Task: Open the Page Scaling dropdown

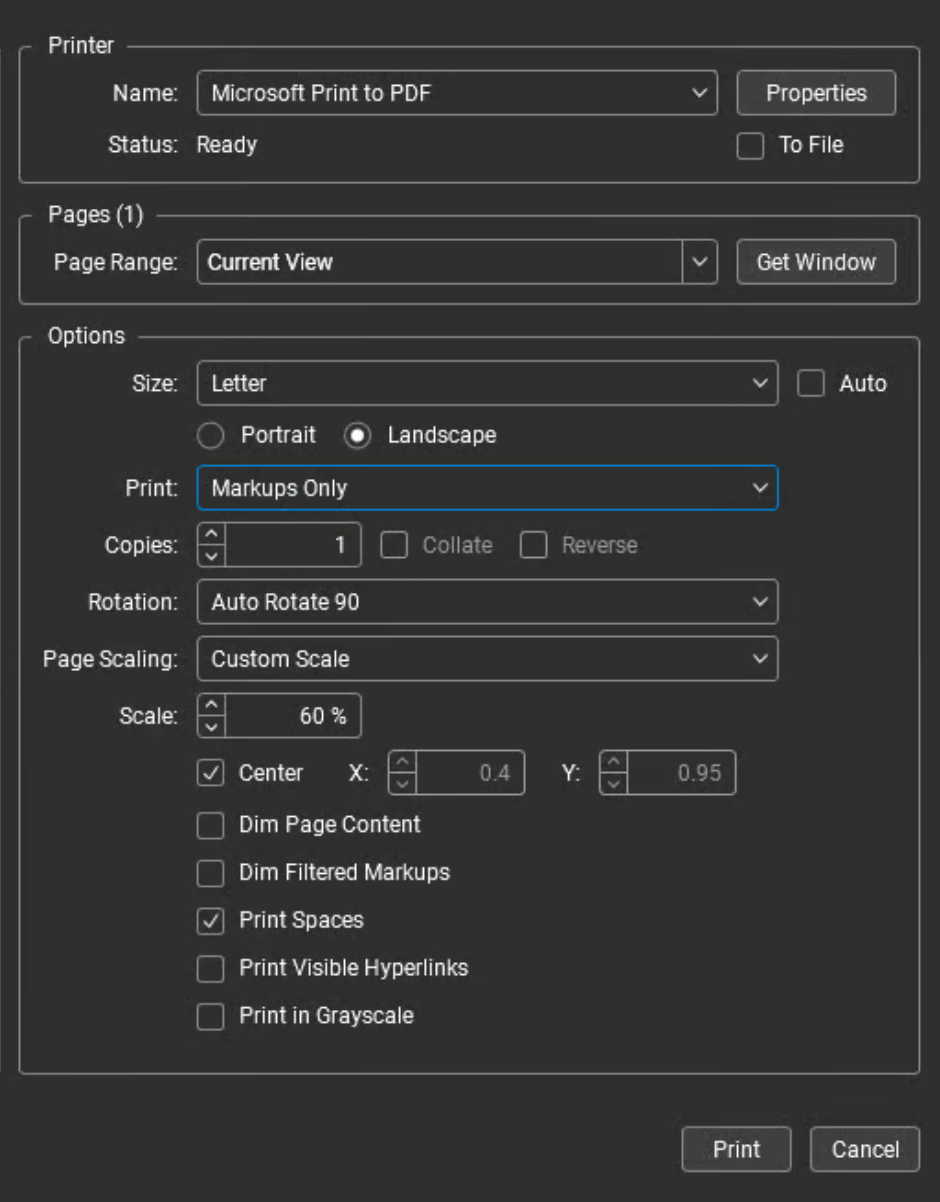Action: point(487,658)
